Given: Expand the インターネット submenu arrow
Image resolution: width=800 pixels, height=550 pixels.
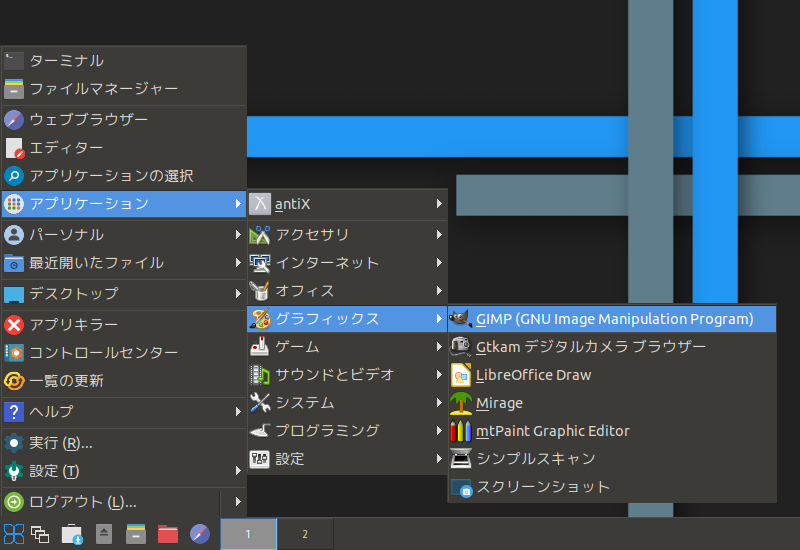Looking at the screenshot, I should pyautogui.click(x=439, y=263).
